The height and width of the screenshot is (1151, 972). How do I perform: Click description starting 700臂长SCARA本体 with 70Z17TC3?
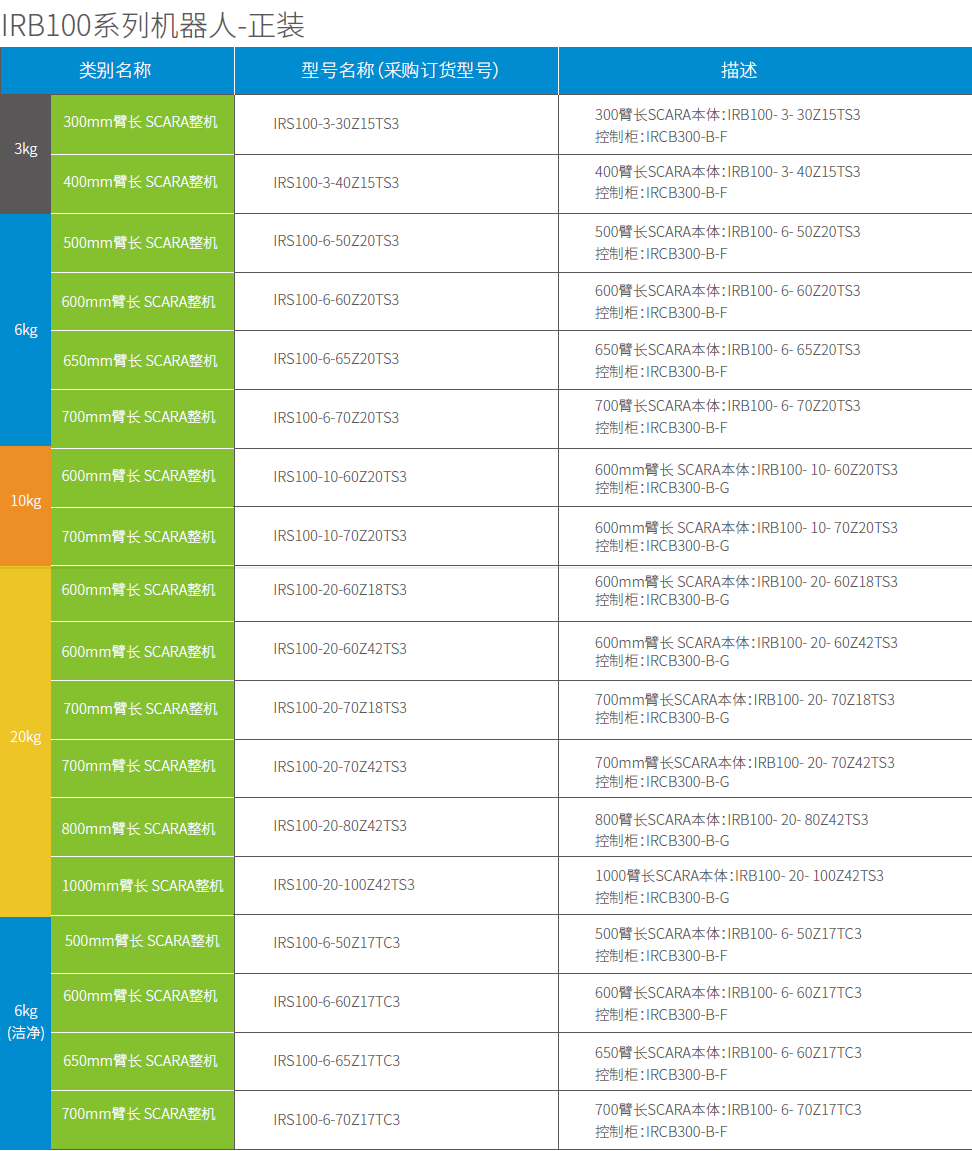pos(728,1120)
